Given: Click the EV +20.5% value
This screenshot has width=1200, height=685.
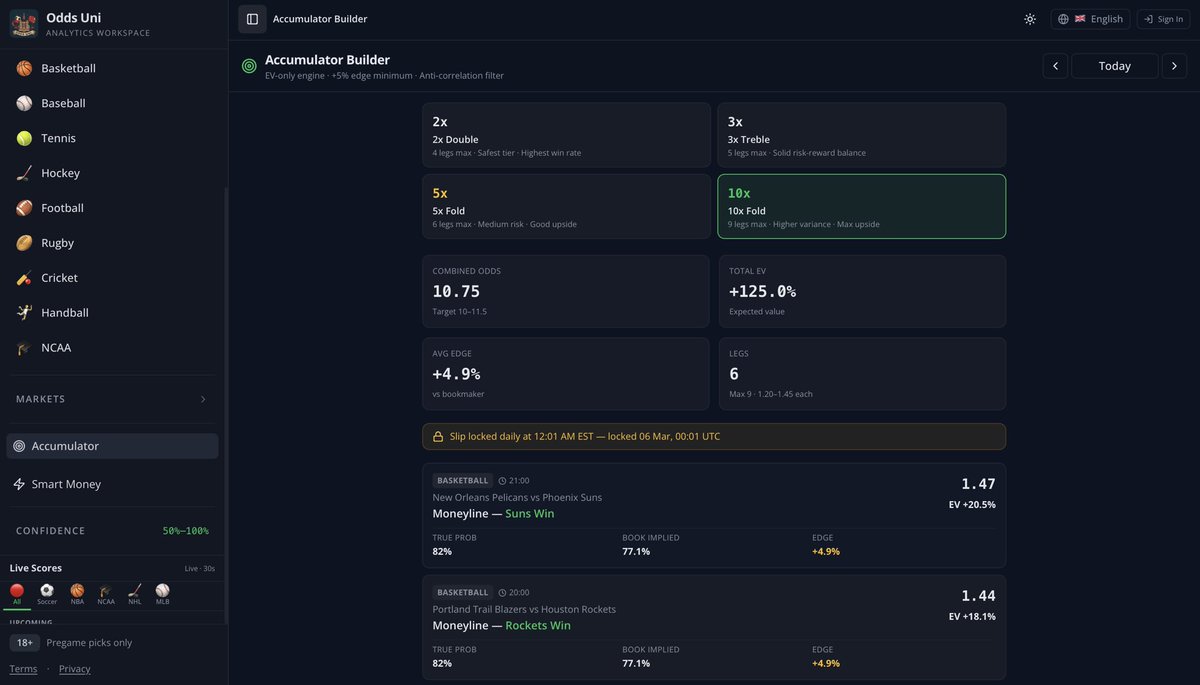Looking at the screenshot, I should pos(972,505).
